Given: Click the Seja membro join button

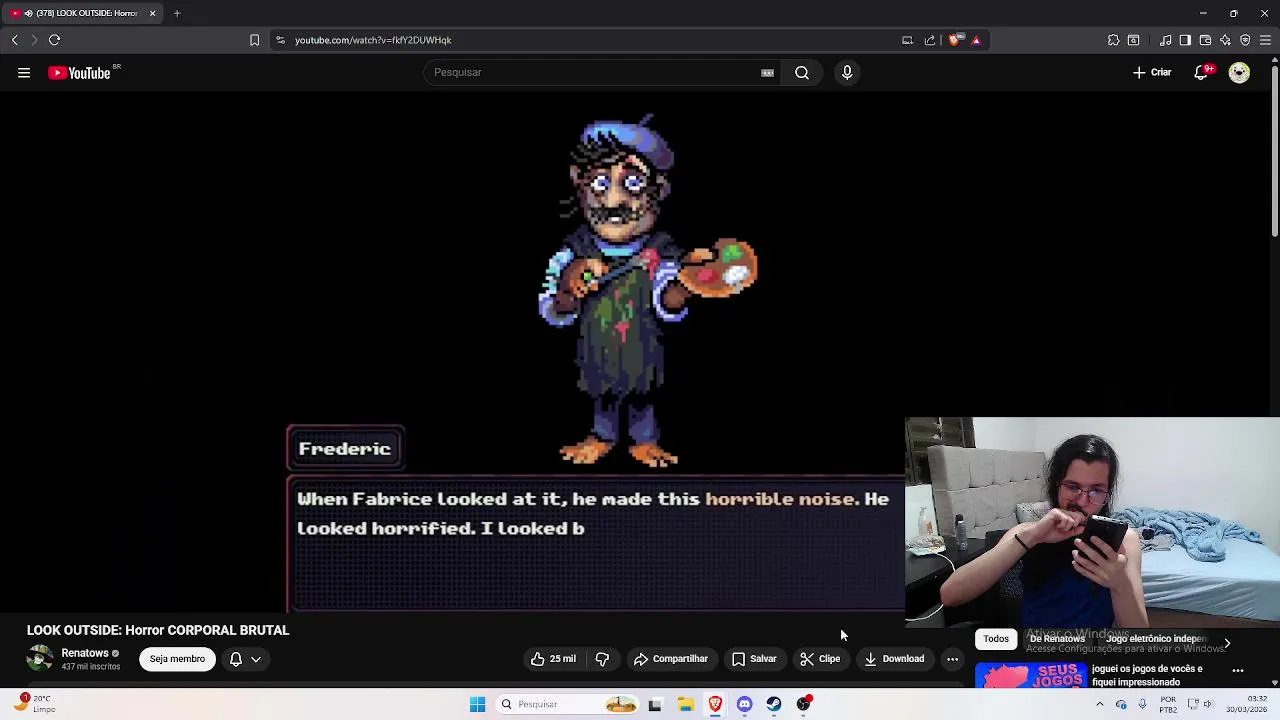Looking at the screenshot, I should (x=177, y=659).
